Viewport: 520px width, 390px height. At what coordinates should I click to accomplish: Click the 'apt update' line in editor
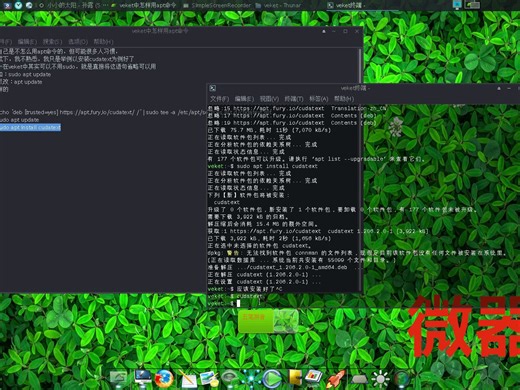coord(28,82)
